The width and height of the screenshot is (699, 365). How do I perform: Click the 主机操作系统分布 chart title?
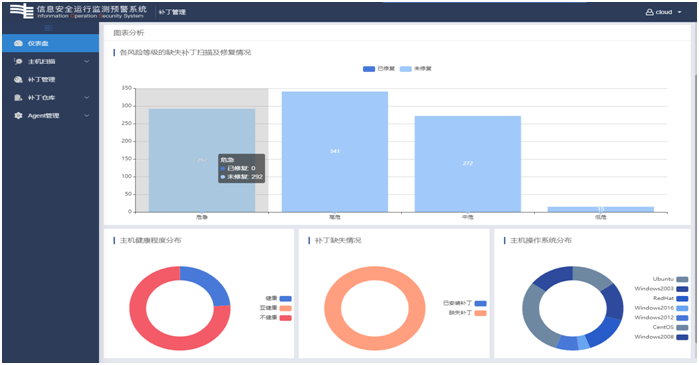(541, 240)
